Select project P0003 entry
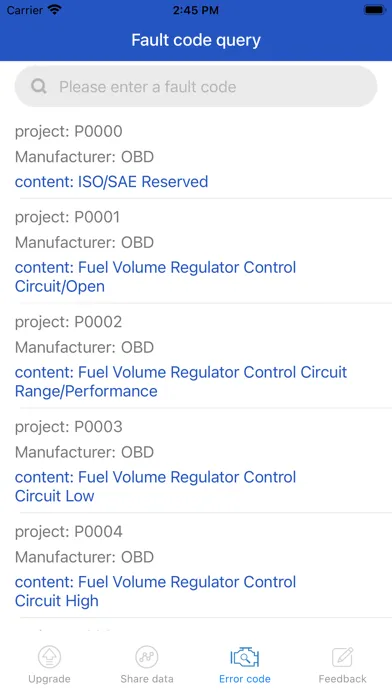Viewport: 392px width, 696px height. point(196,461)
